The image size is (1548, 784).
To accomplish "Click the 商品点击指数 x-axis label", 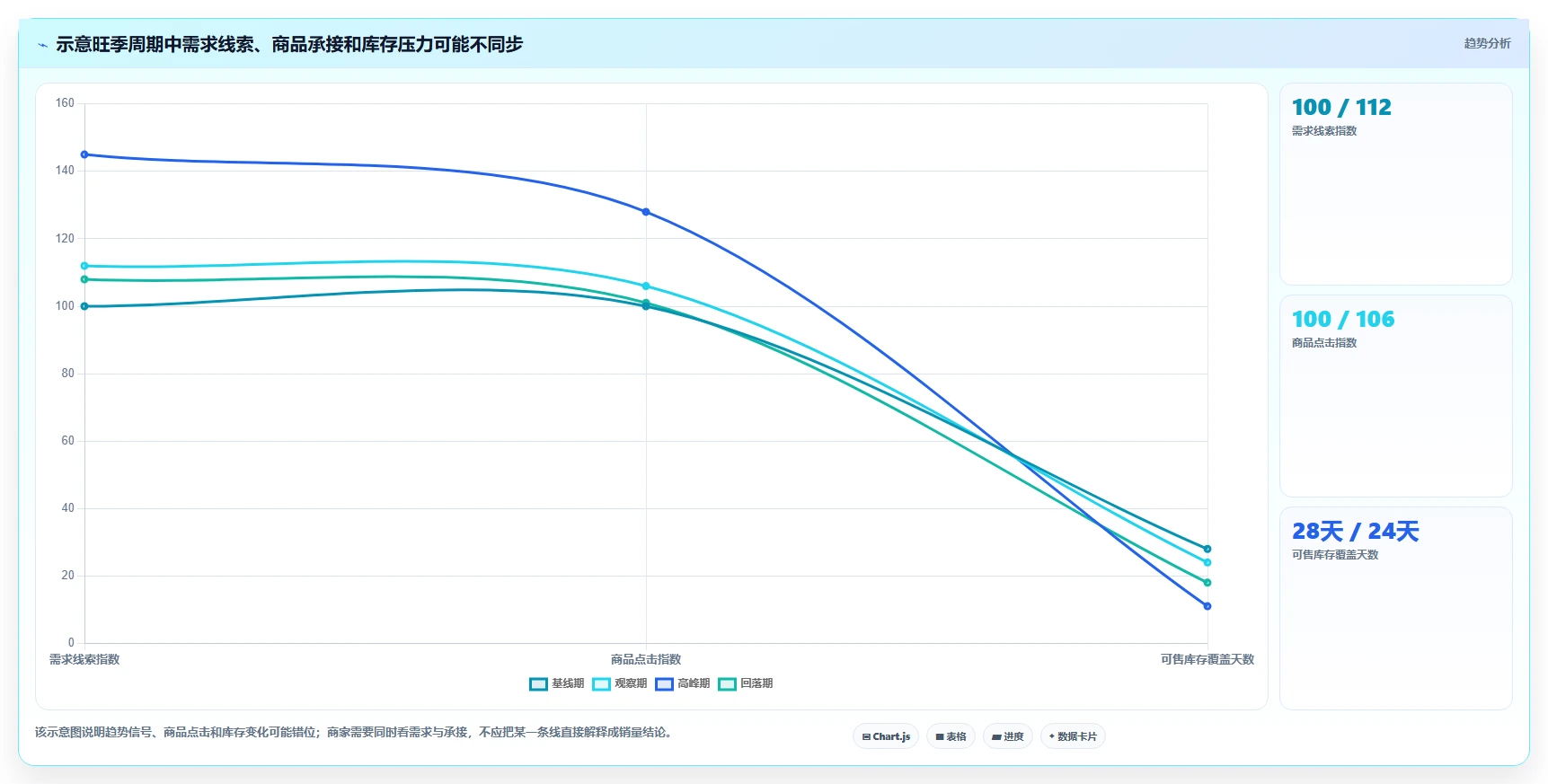I will point(646,659).
